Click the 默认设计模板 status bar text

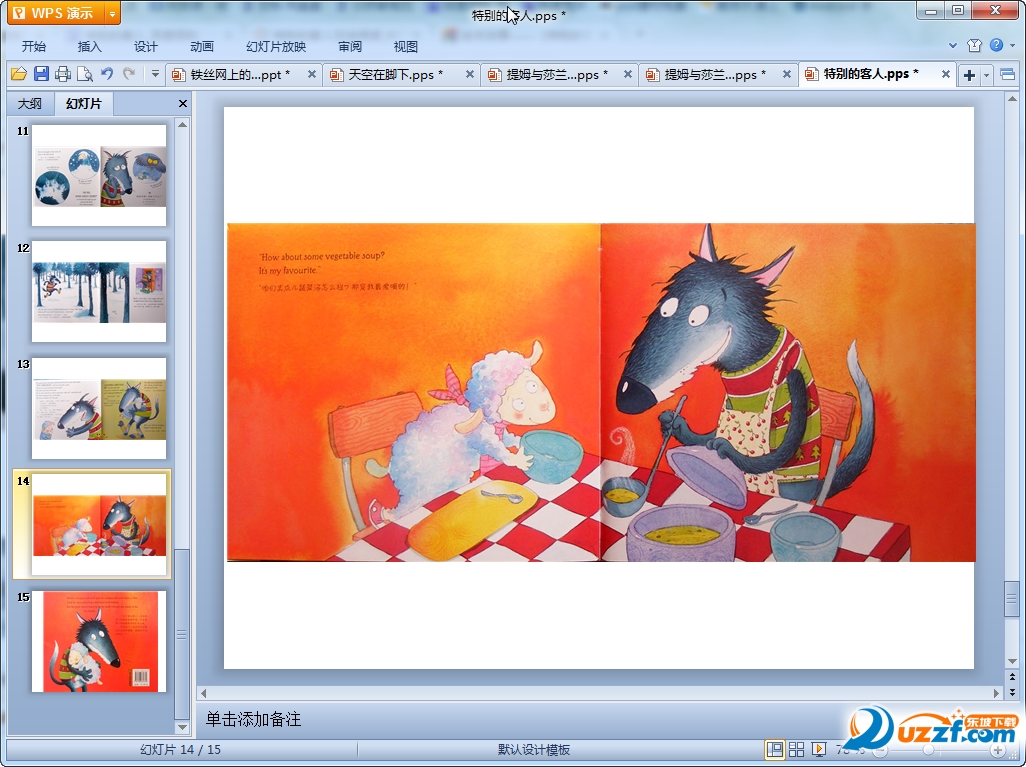click(x=533, y=749)
